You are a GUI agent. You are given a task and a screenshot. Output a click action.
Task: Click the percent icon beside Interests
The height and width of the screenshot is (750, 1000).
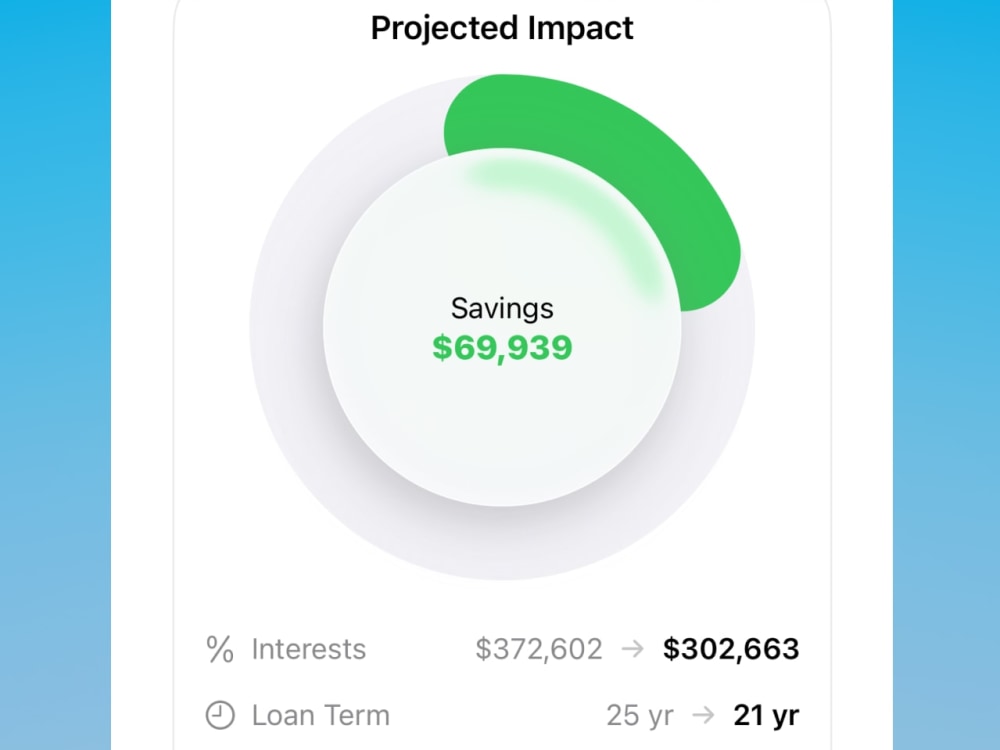(x=220, y=649)
